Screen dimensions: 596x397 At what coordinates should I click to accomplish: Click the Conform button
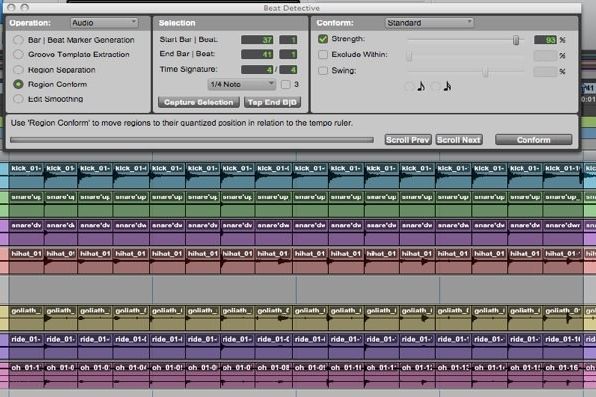tap(534, 140)
